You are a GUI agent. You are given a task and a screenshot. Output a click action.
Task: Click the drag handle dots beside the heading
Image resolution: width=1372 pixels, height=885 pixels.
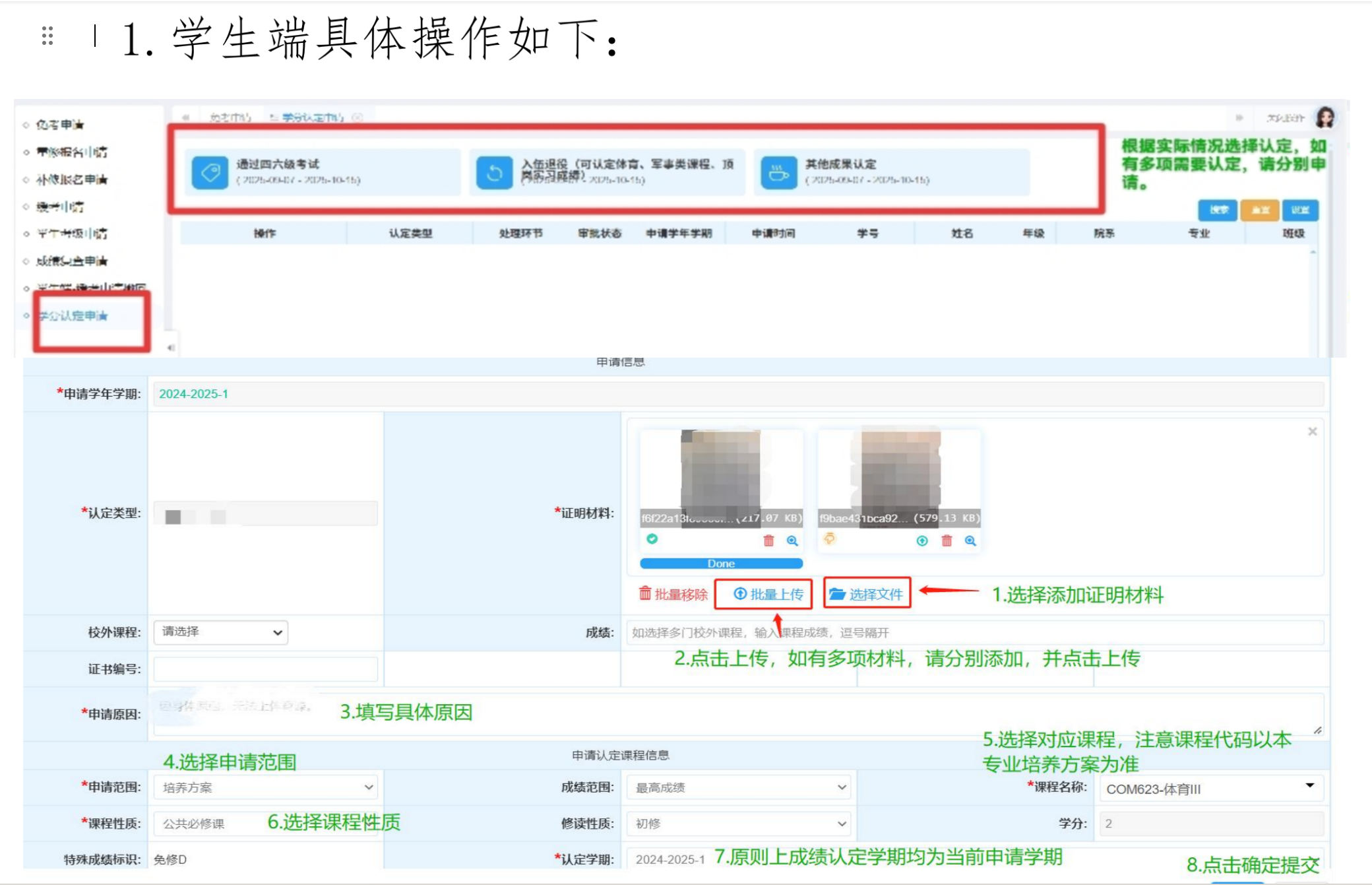(47, 36)
